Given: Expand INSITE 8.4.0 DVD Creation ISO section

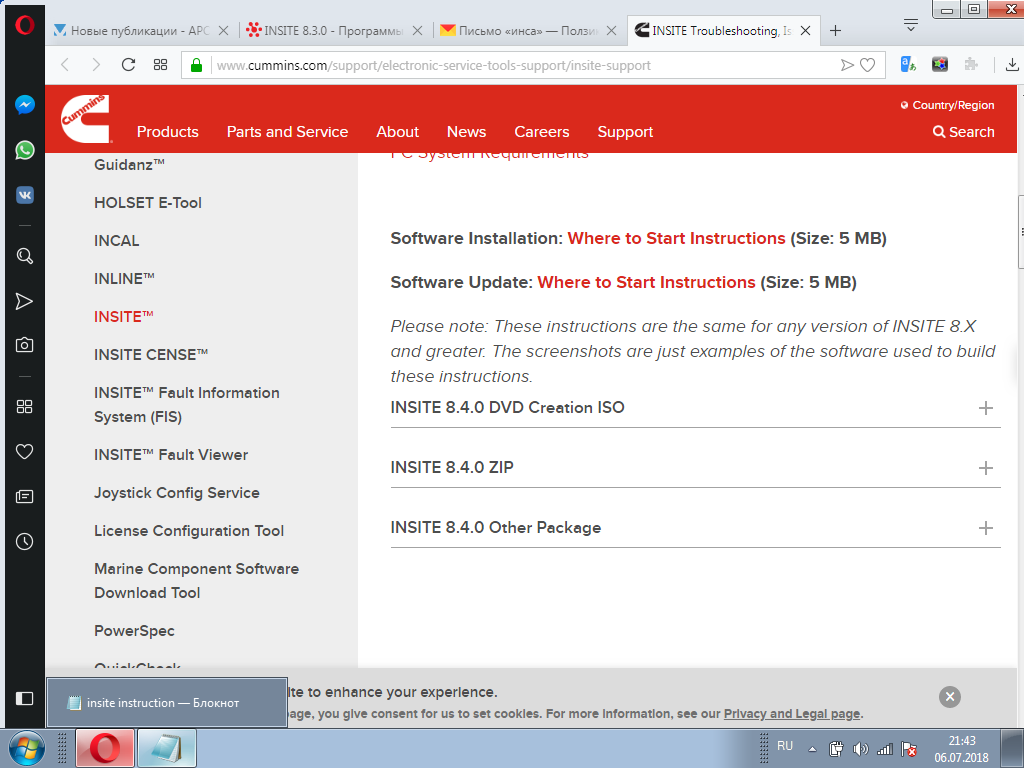Looking at the screenshot, I should pyautogui.click(x=696, y=408).
